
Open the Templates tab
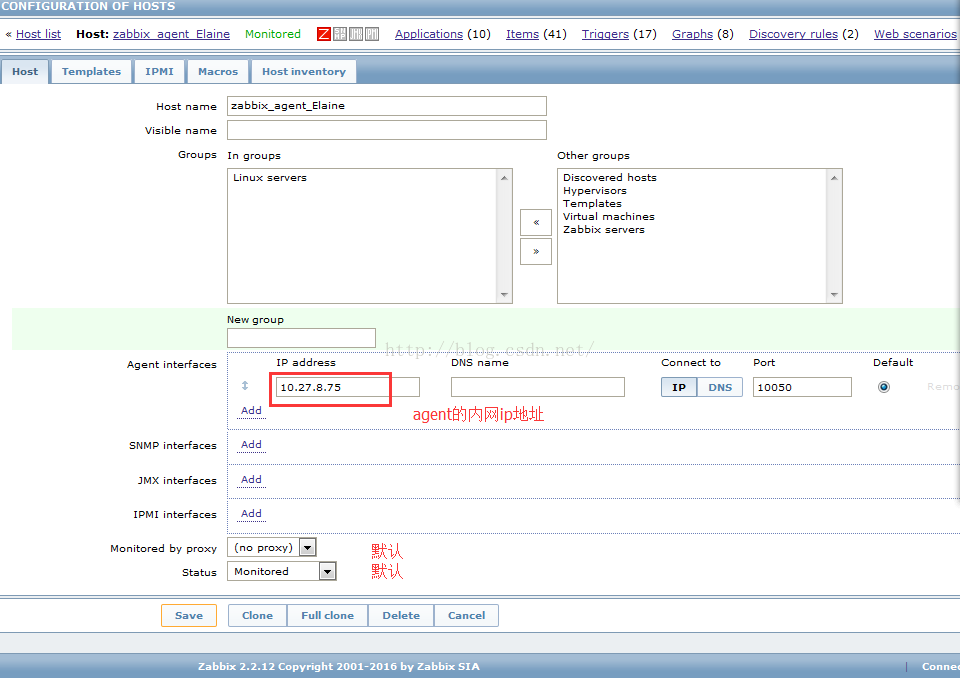91,72
